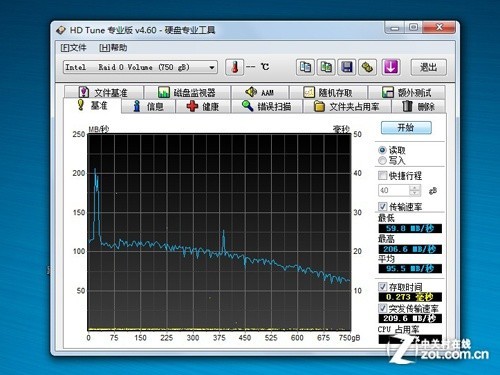Switch to 删除 tab

click(418, 107)
